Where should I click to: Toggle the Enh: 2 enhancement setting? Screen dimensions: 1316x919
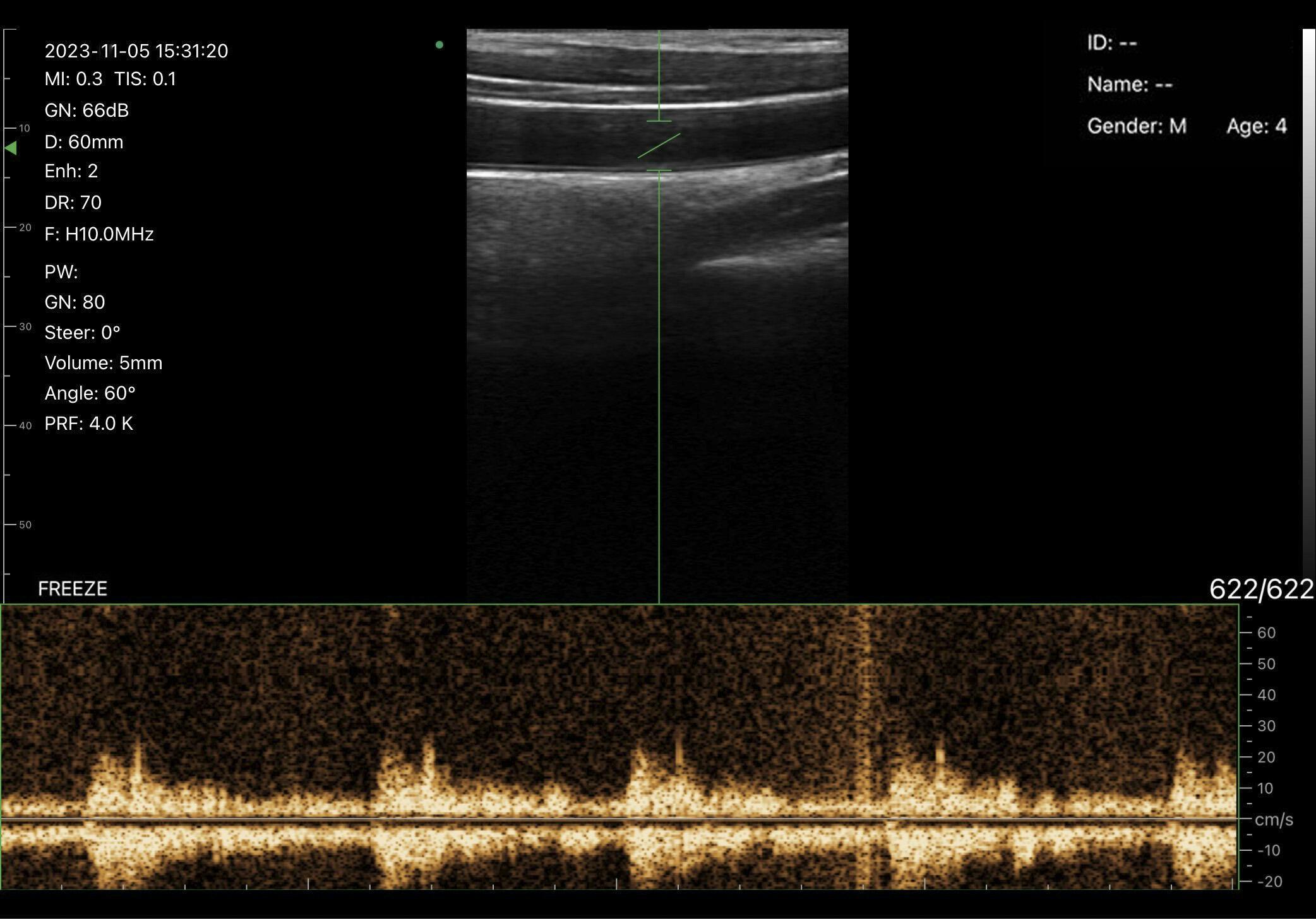tap(71, 171)
